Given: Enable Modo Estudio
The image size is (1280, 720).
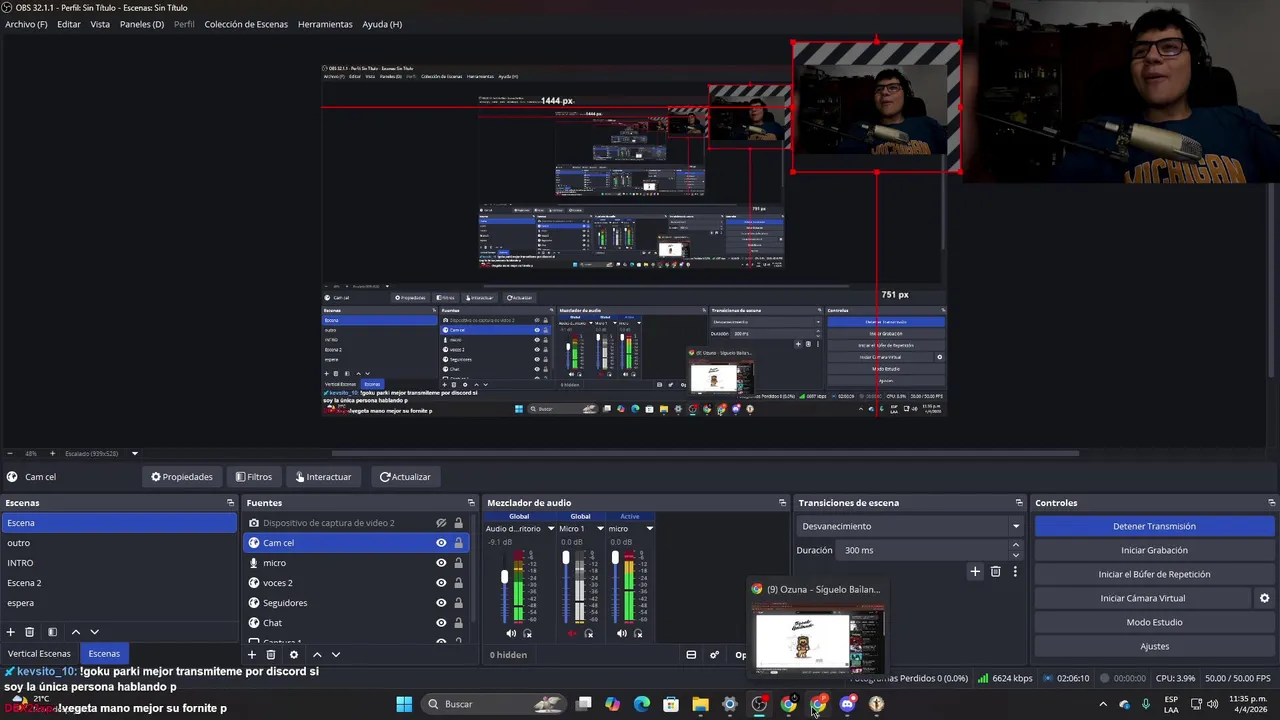Looking at the screenshot, I should click(x=1154, y=622).
